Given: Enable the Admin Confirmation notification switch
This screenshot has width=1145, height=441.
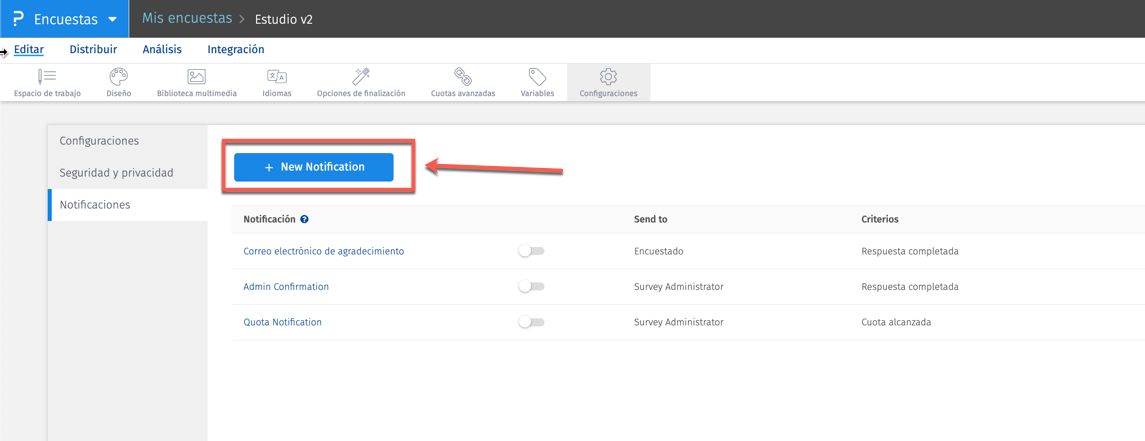Looking at the screenshot, I should (531, 287).
